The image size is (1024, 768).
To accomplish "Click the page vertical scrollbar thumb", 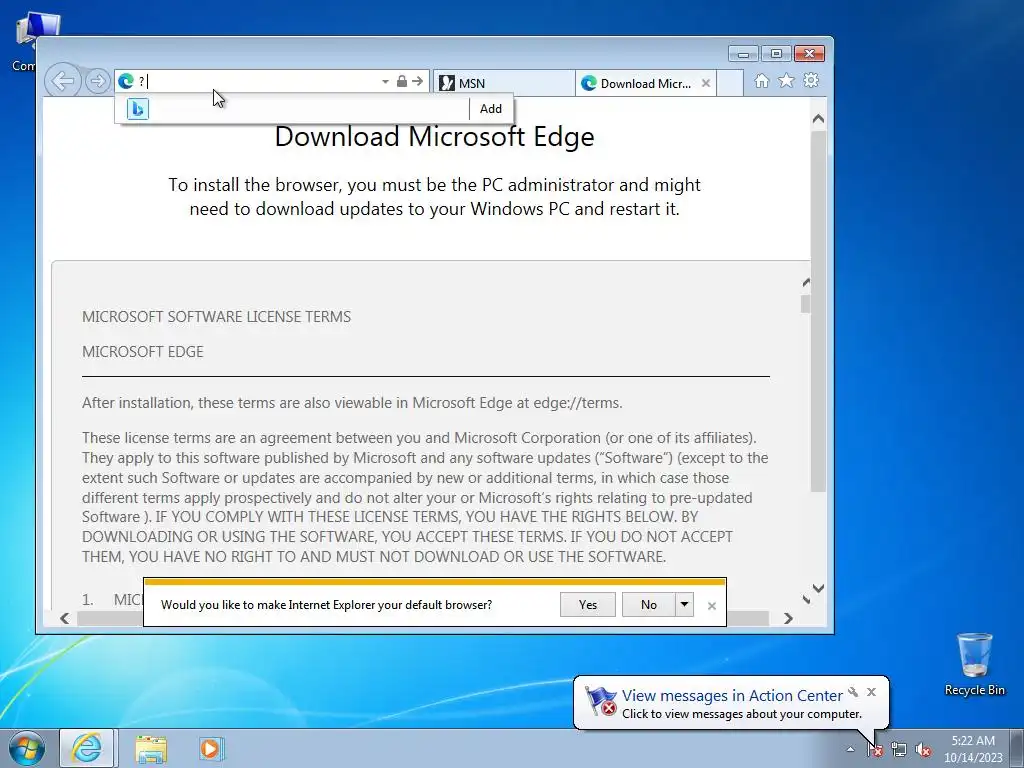I will point(818,311).
